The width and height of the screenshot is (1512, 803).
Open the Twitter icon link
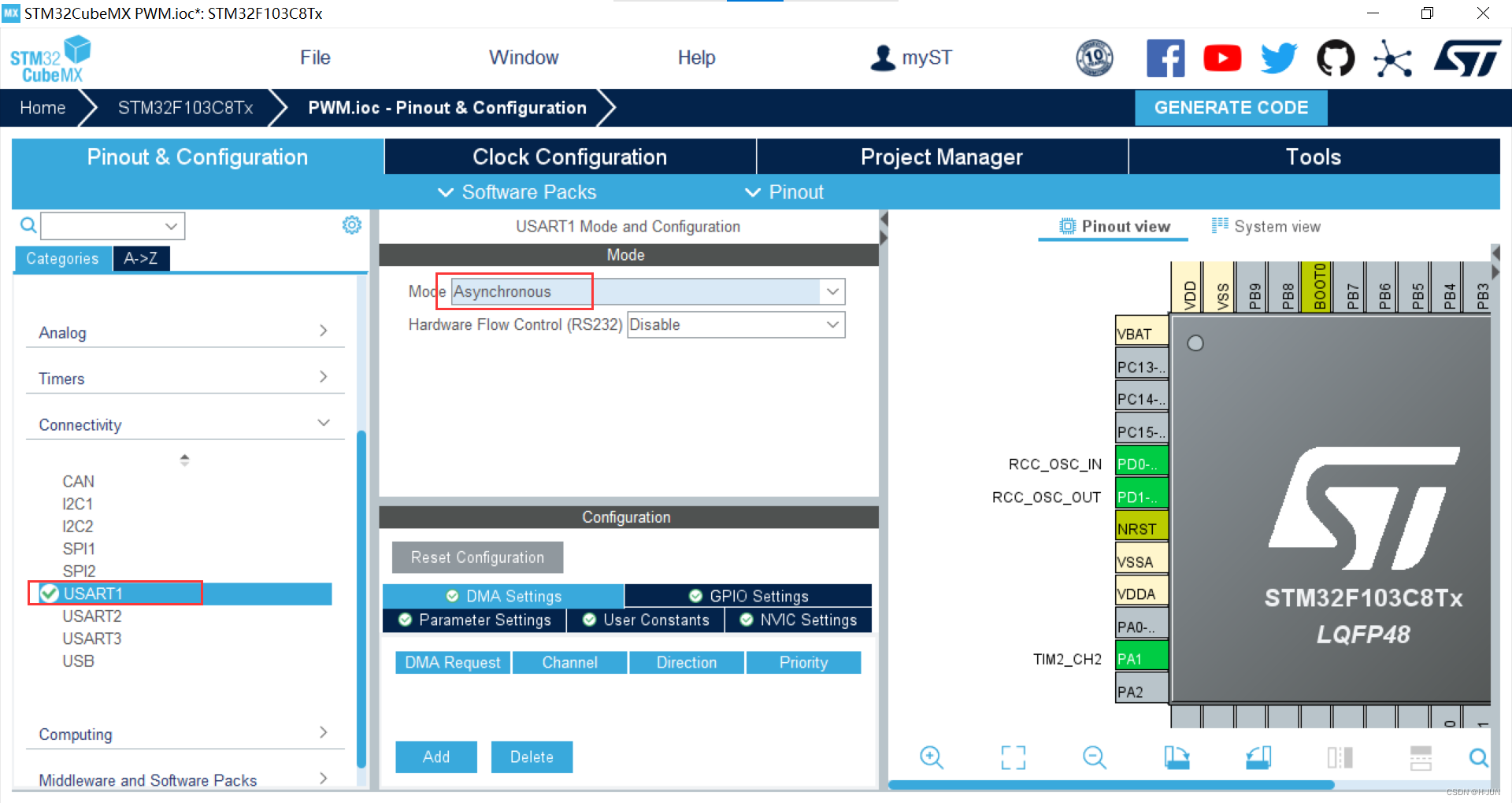tap(1279, 58)
